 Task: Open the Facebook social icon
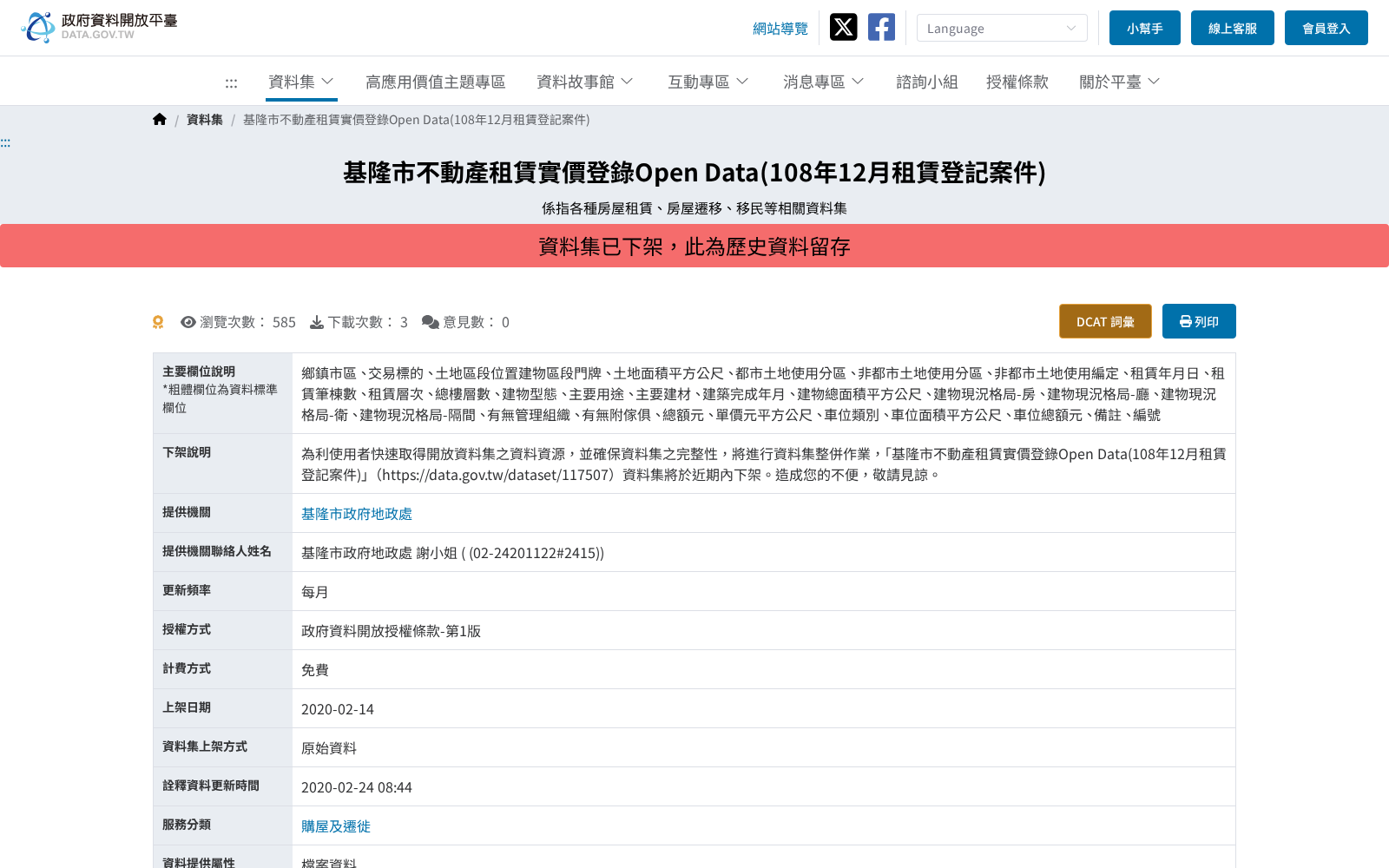click(881, 27)
